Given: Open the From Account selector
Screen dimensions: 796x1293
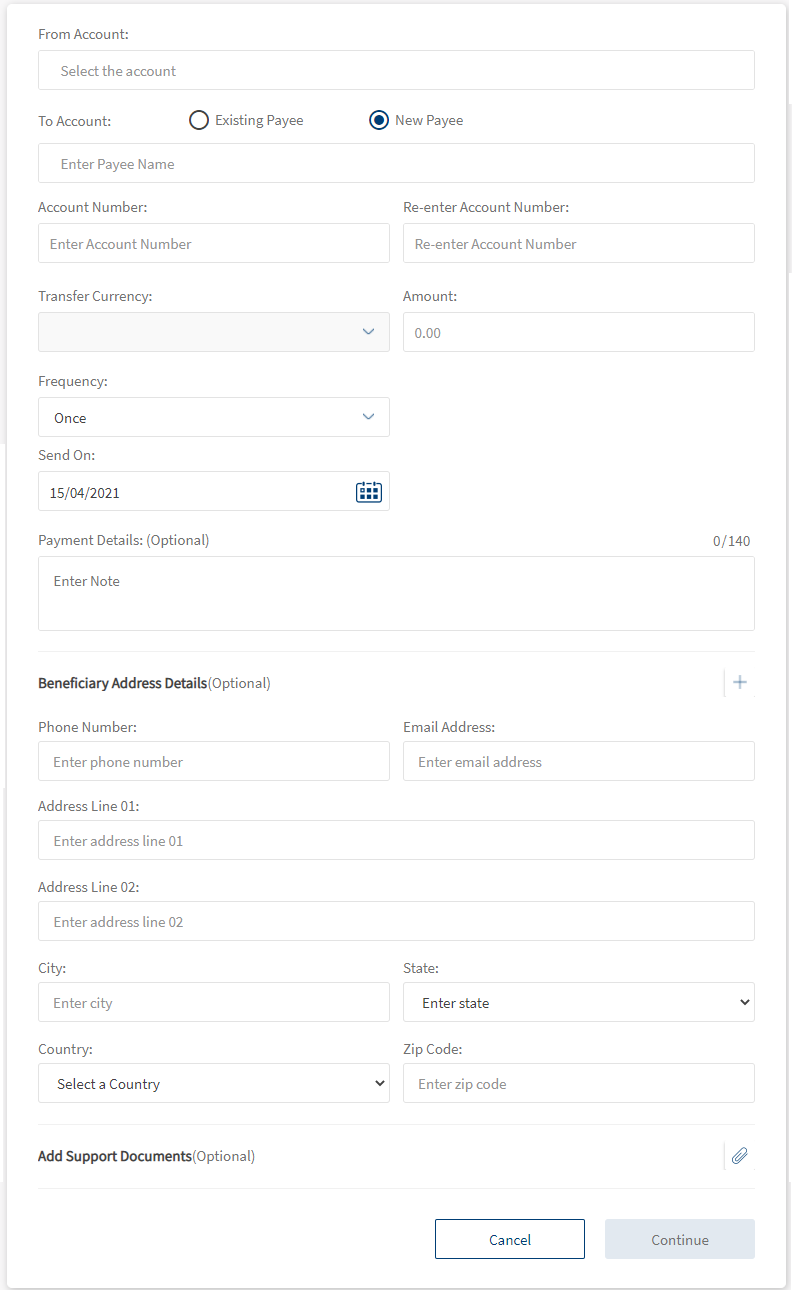Looking at the screenshot, I should pos(396,71).
